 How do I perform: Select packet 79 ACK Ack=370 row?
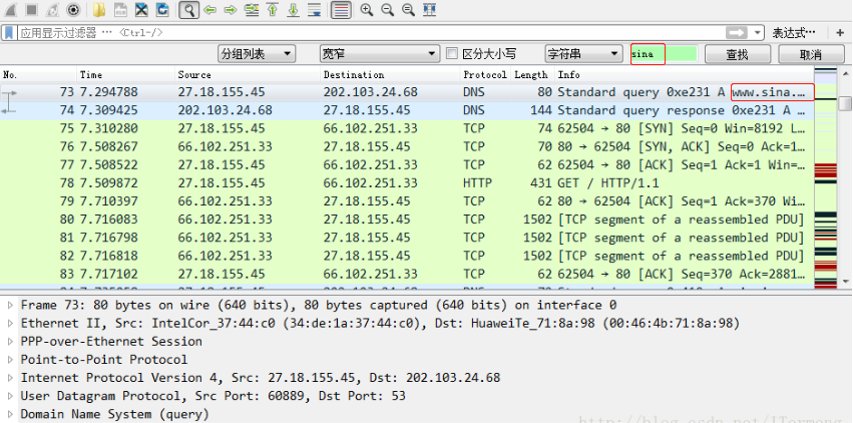(x=407, y=201)
